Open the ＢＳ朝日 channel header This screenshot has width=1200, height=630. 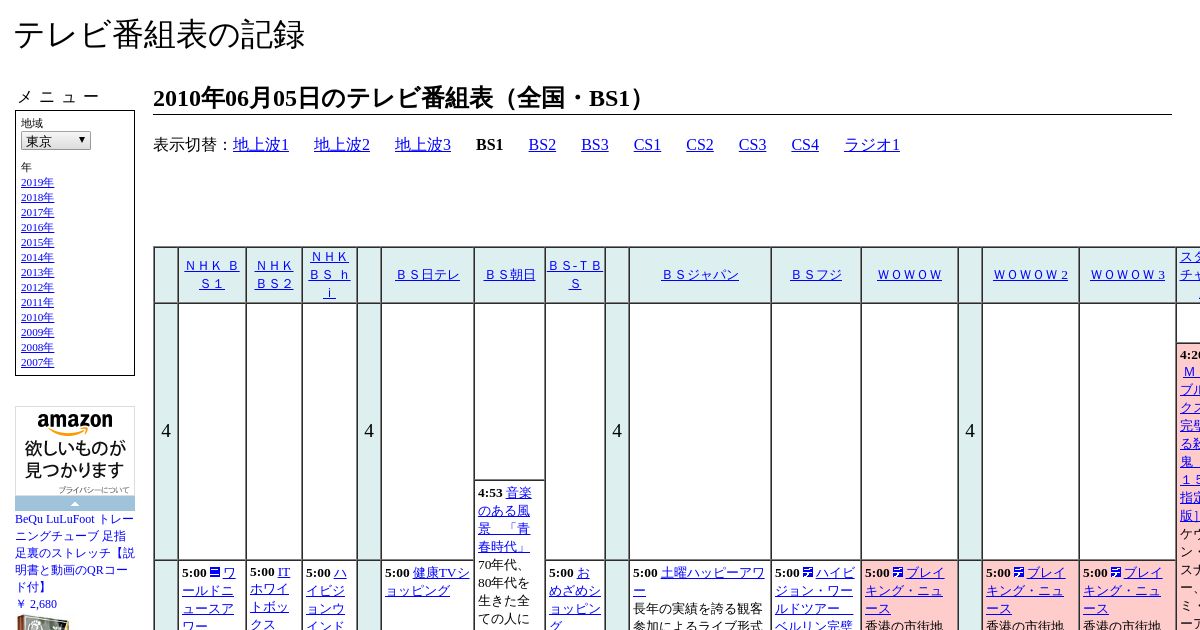[x=510, y=275]
